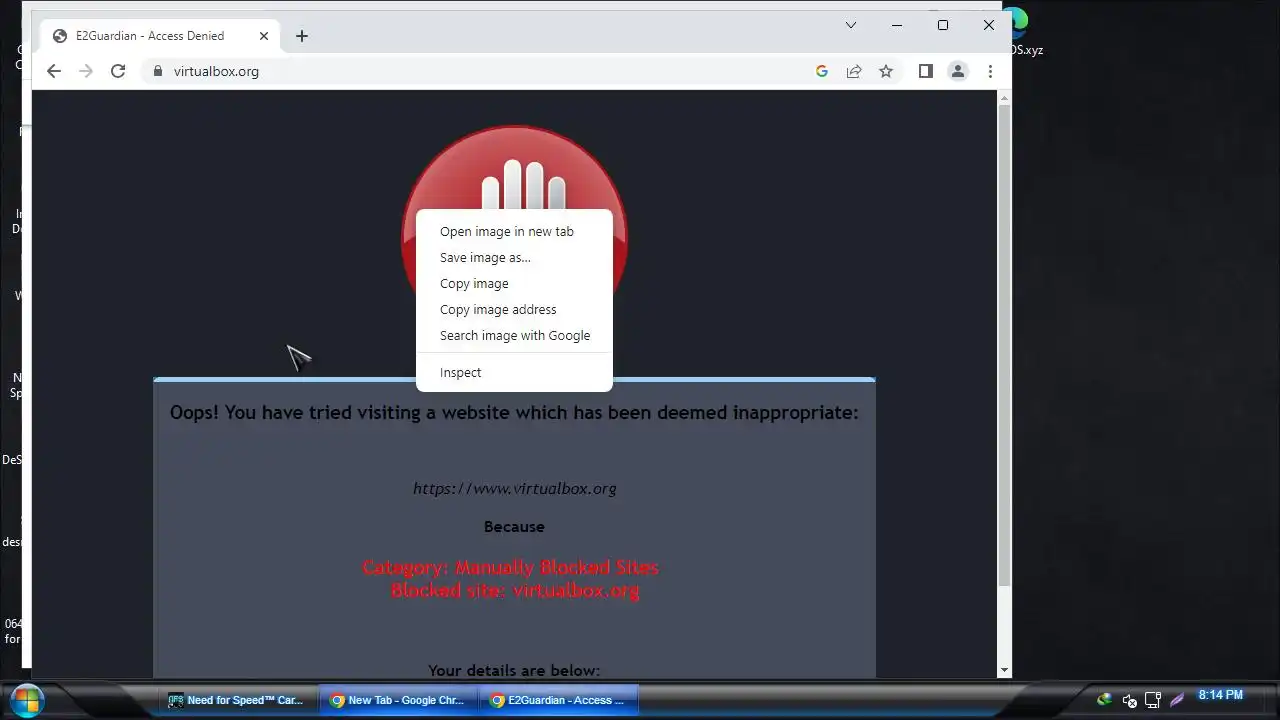Click the green tray icon left of volume

1104,700
